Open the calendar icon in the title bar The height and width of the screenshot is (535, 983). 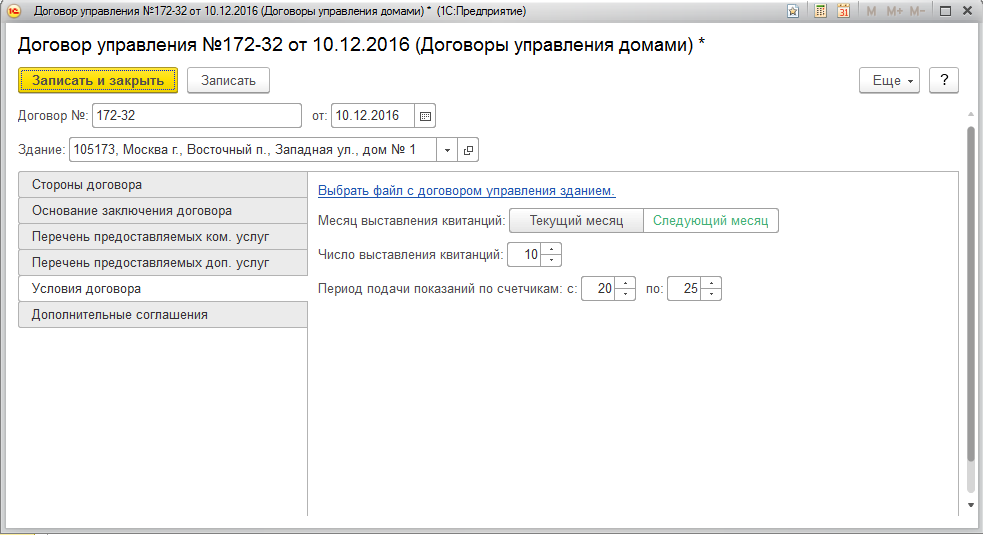(x=843, y=11)
